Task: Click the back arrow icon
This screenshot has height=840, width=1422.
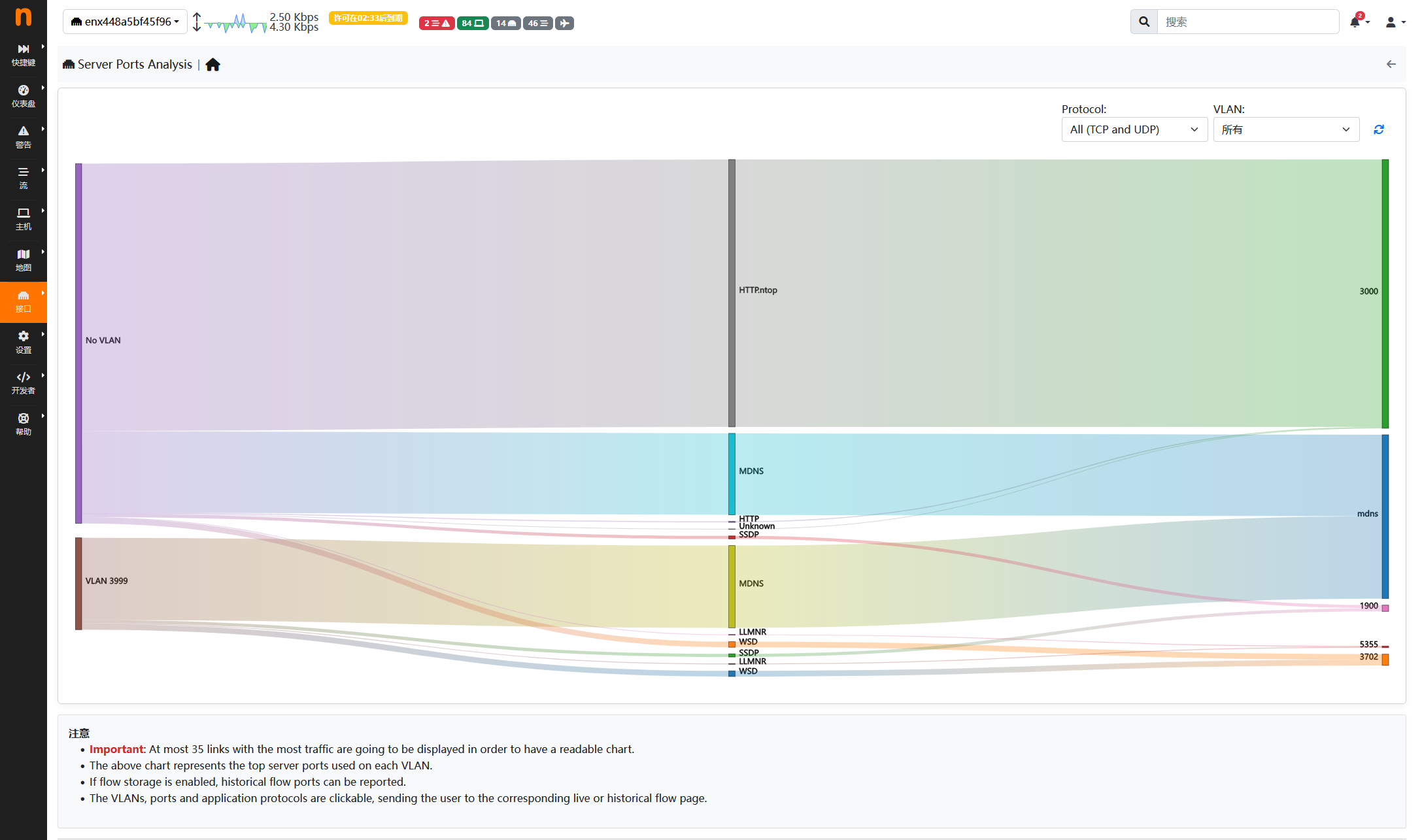Action: [x=1391, y=64]
